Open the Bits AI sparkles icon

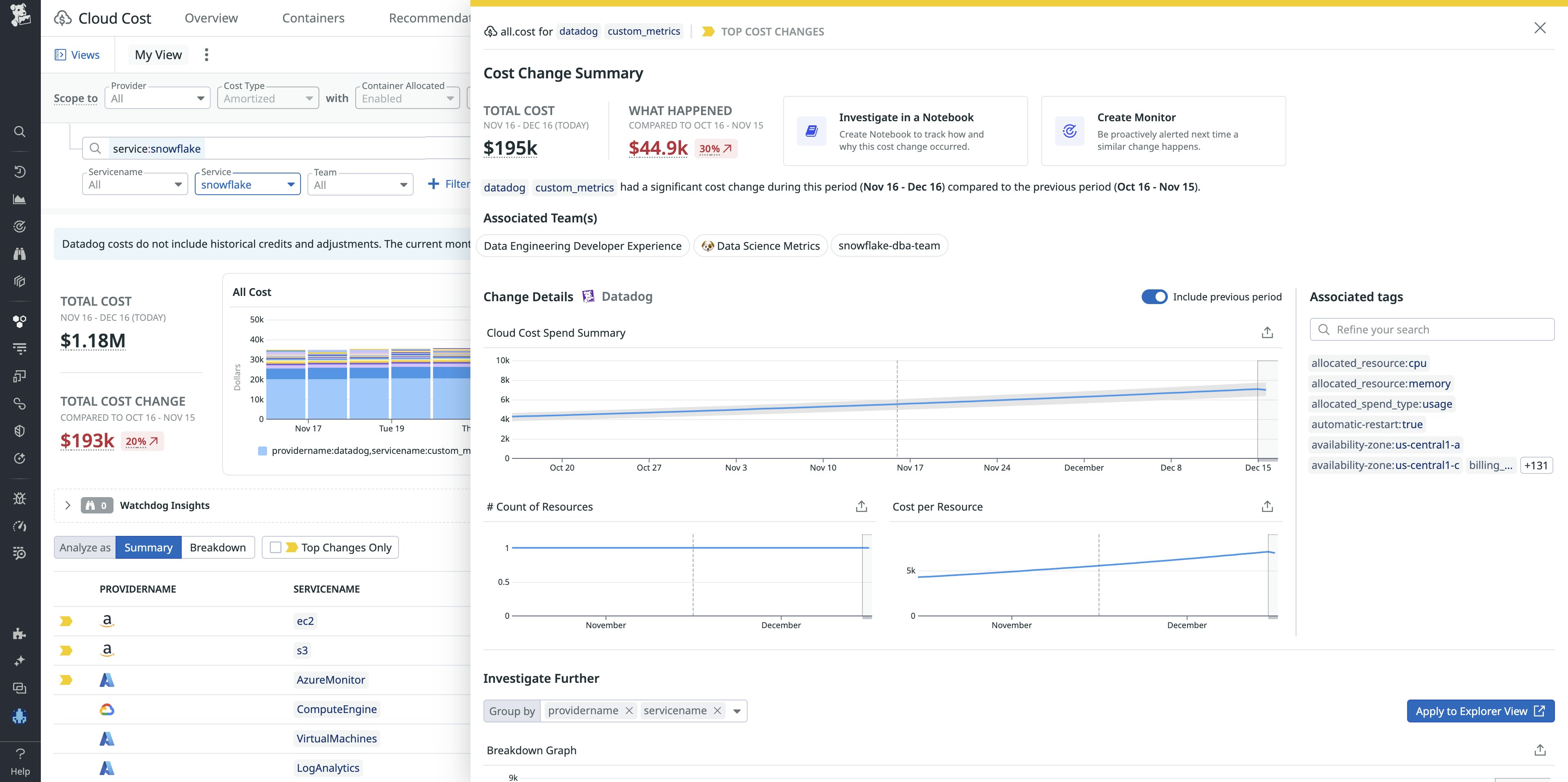[20, 660]
